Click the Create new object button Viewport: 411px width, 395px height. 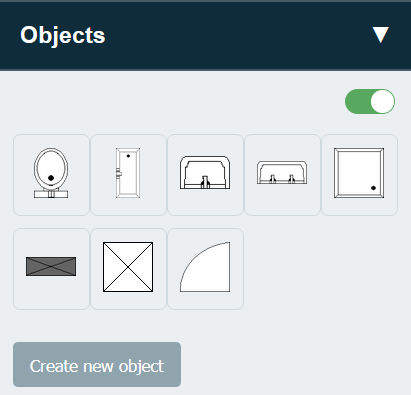point(97,364)
